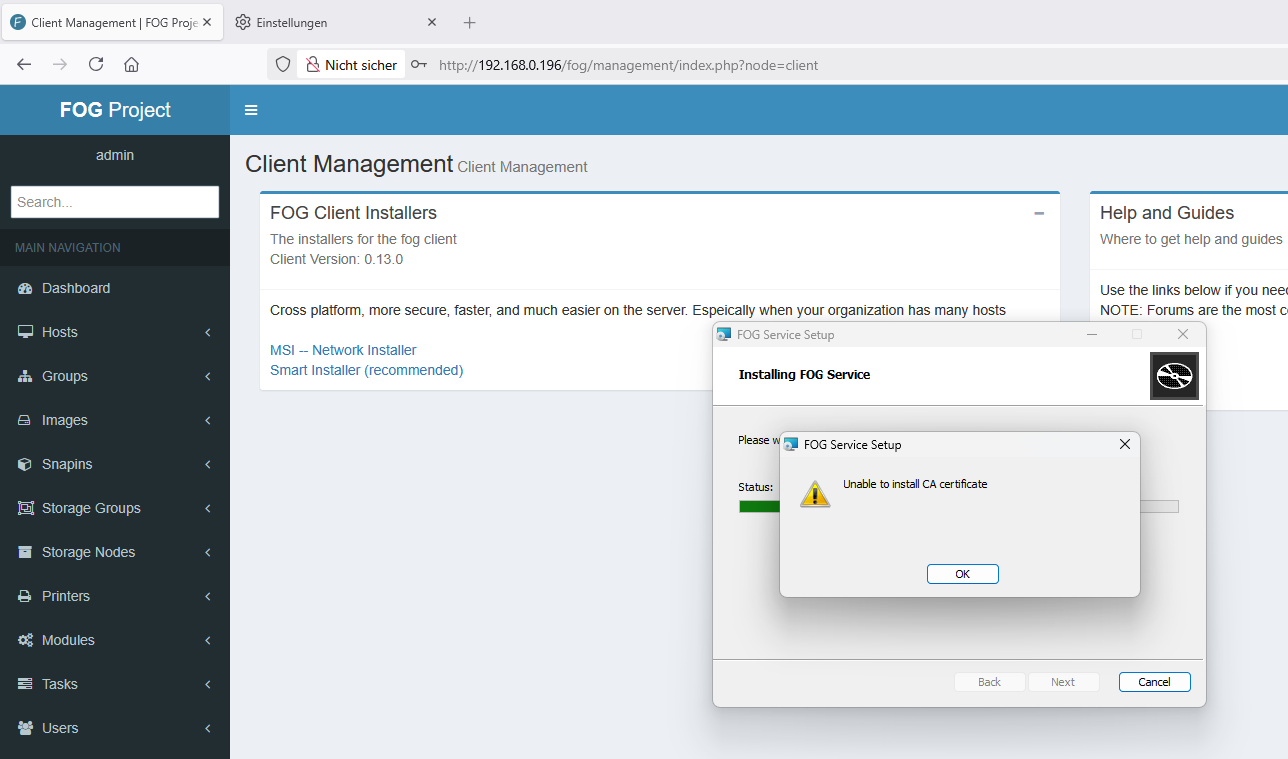The image size is (1288, 759).
Task: Click the Snapins cube icon
Action: click(25, 464)
